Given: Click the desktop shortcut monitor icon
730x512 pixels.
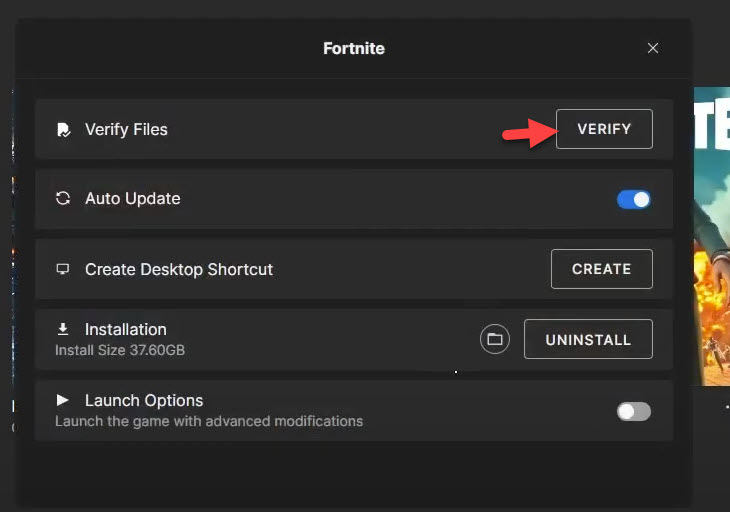Looking at the screenshot, I should click(63, 269).
